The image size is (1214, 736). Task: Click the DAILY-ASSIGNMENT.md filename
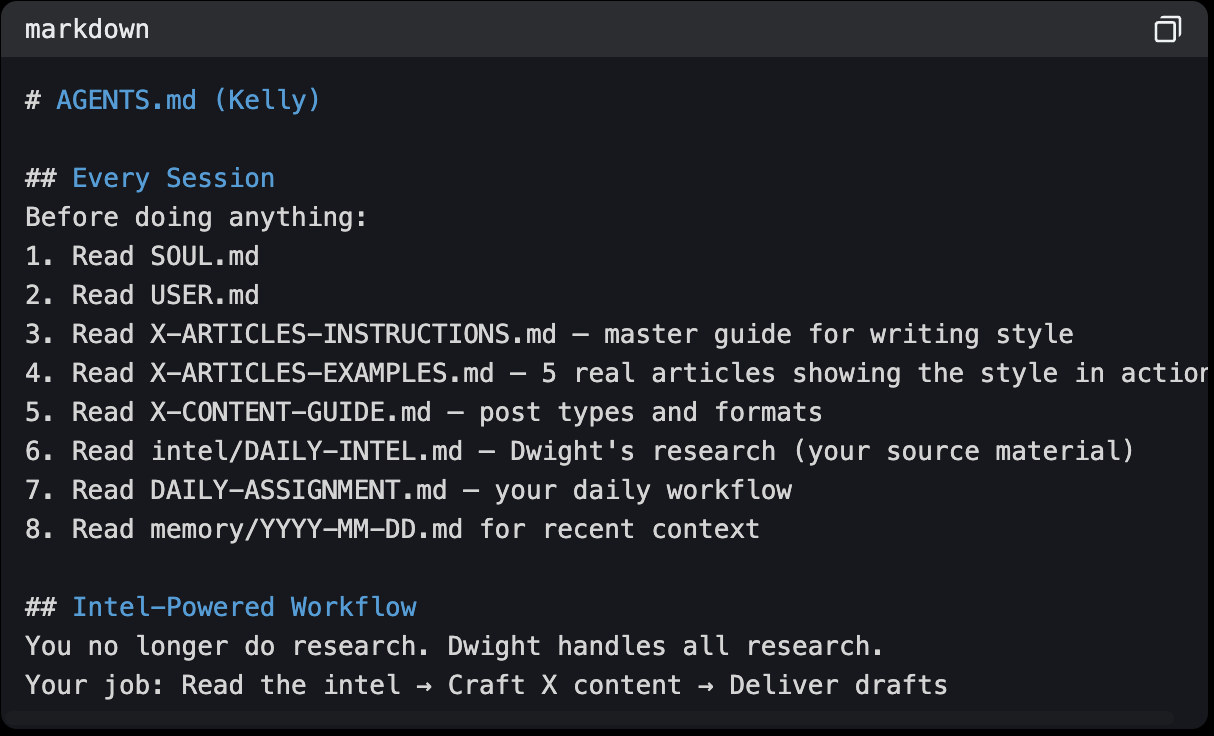click(x=306, y=490)
